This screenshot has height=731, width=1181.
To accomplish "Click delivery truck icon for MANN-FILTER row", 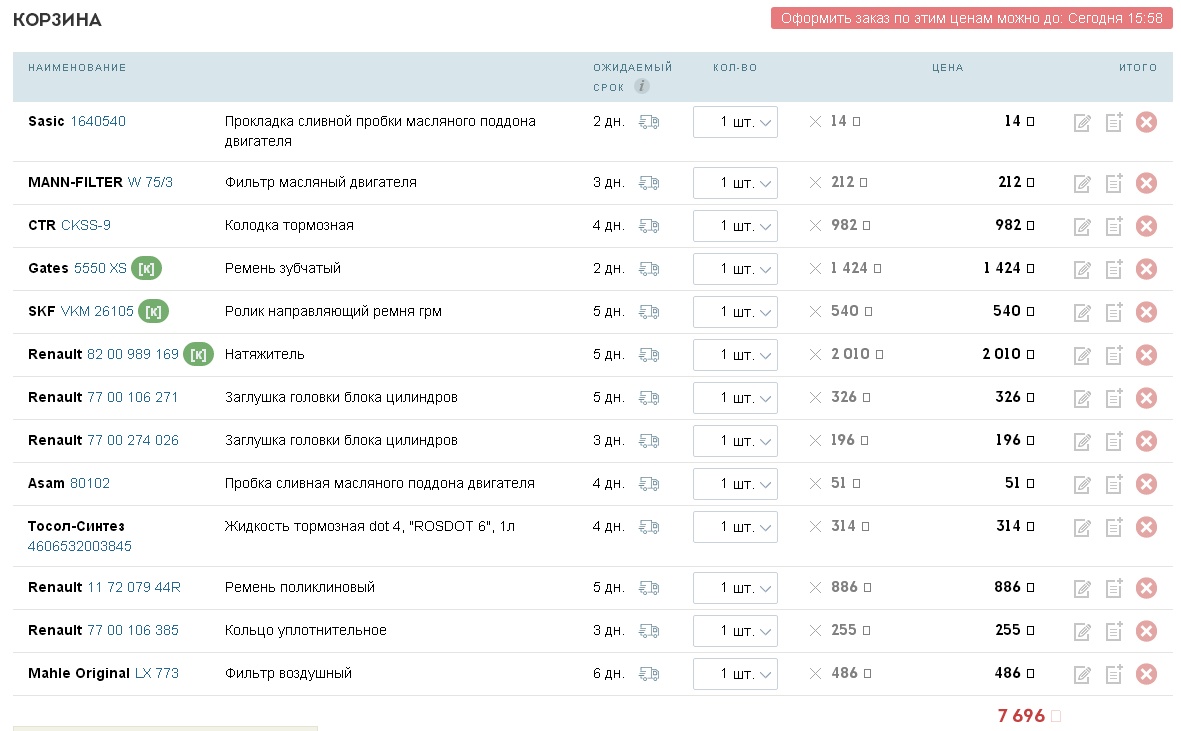I will pyautogui.click(x=648, y=183).
